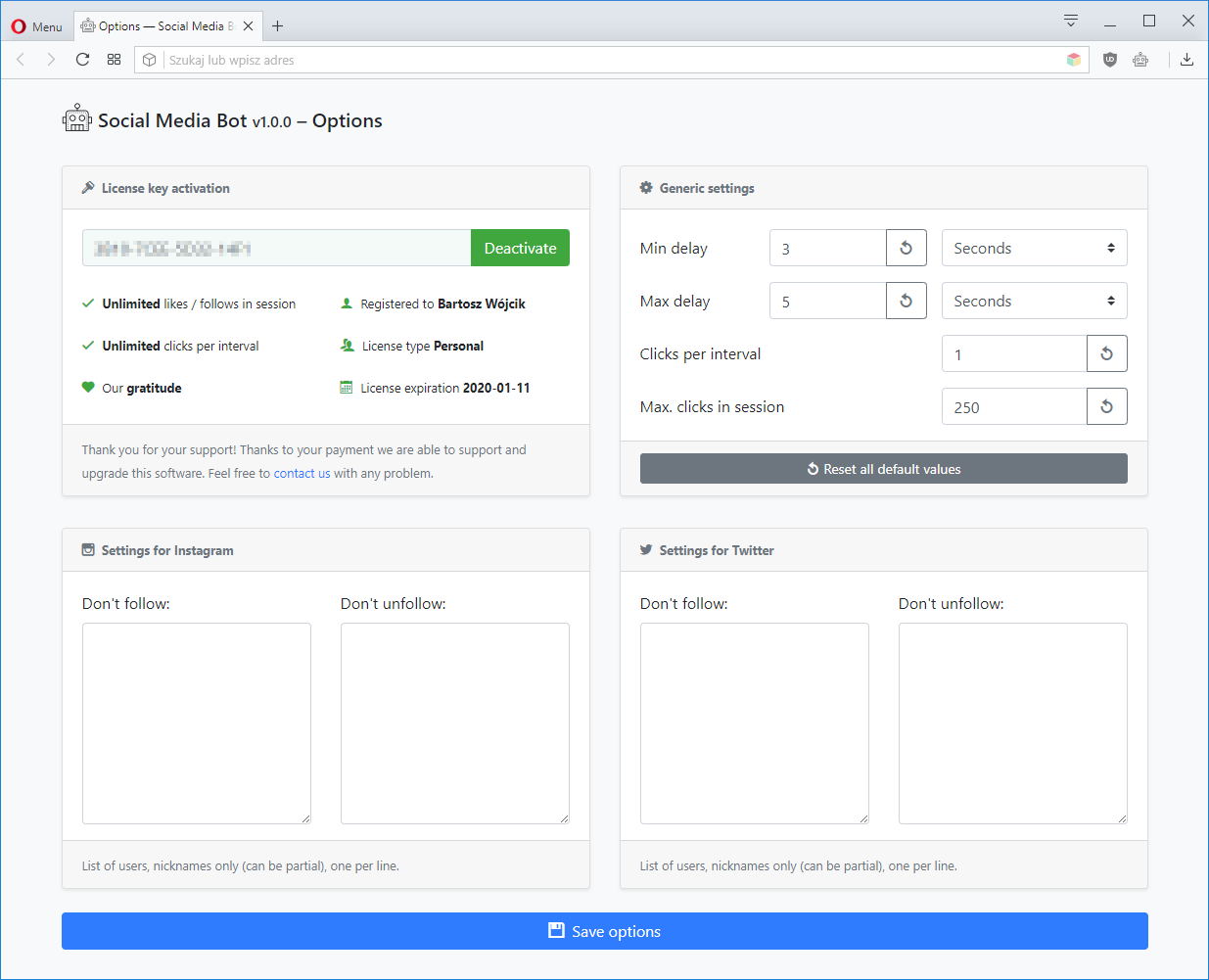This screenshot has height=980, width=1209.
Task: Click the license type person icon
Action: 348,346
